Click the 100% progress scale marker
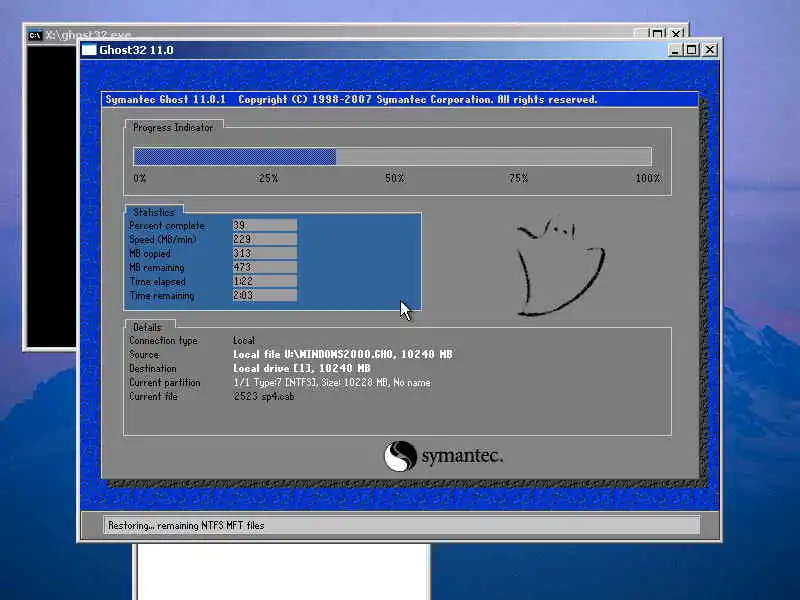 [648, 178]
